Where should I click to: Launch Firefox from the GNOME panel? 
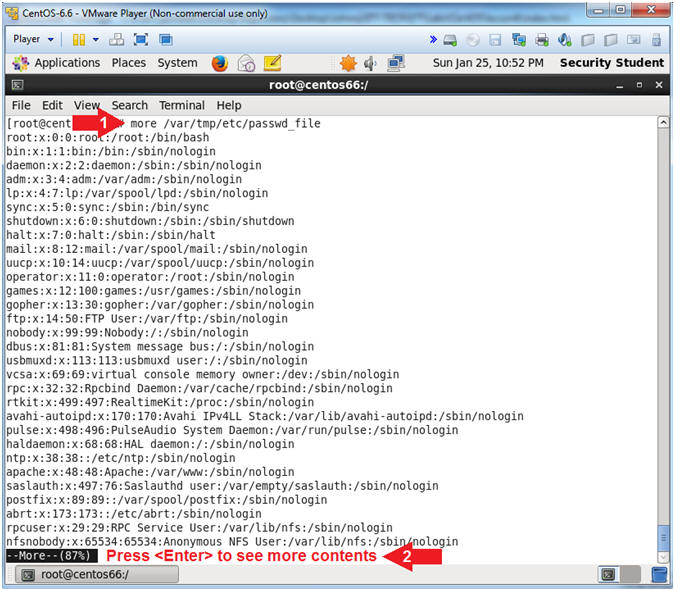click(x=220, y=63)
